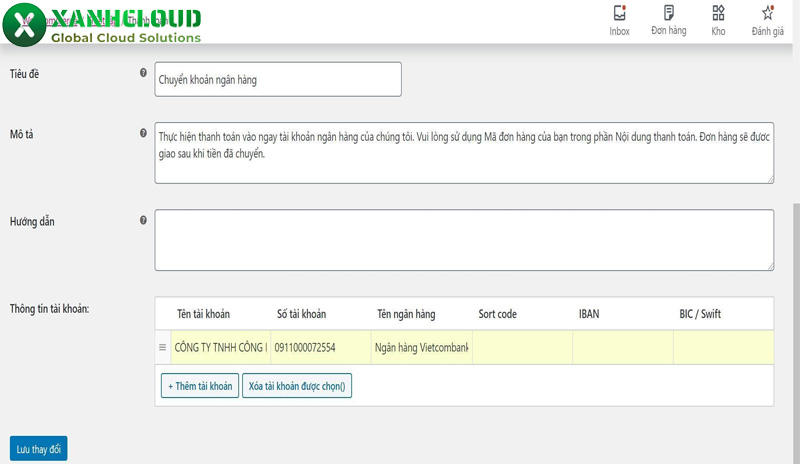Click the help icon beside Tiêu đề
This screenshot has height=464, width=800.
click(144, 74)
